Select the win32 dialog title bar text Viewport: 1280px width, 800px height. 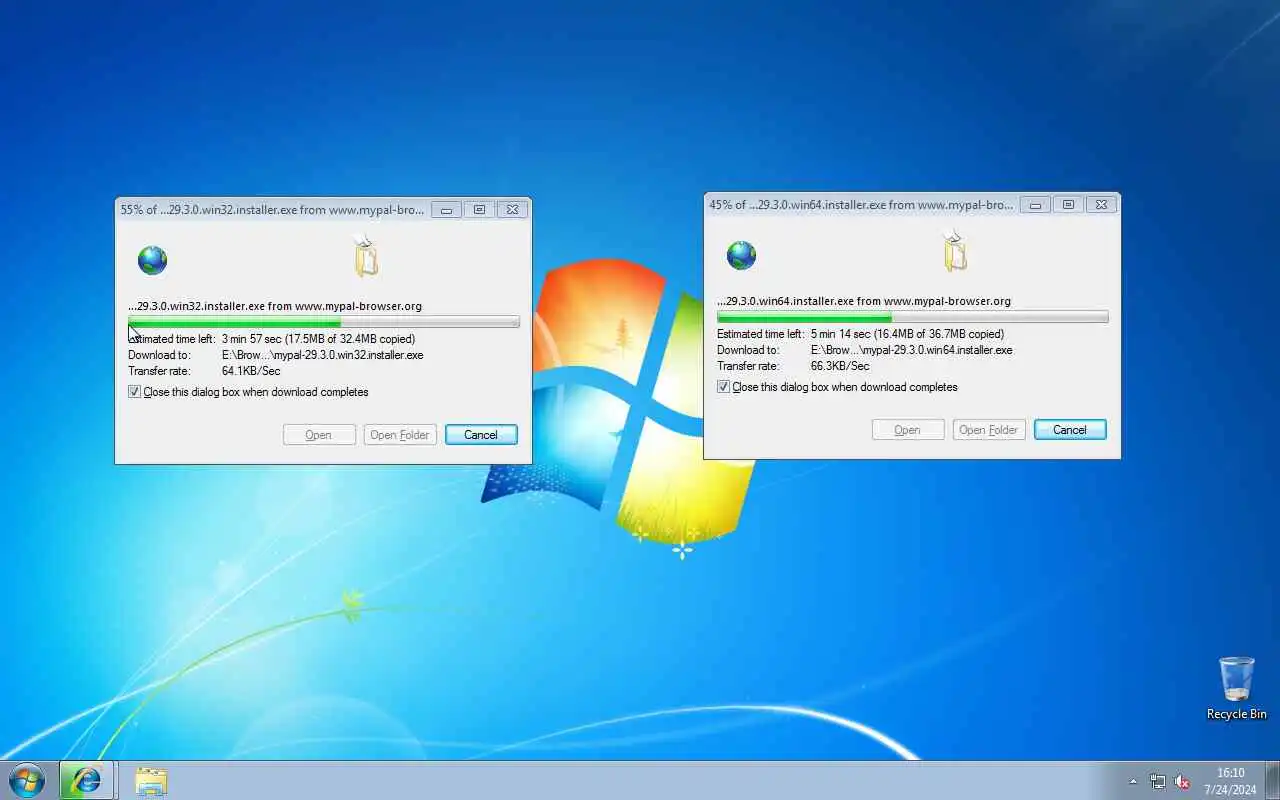point(272,210)
